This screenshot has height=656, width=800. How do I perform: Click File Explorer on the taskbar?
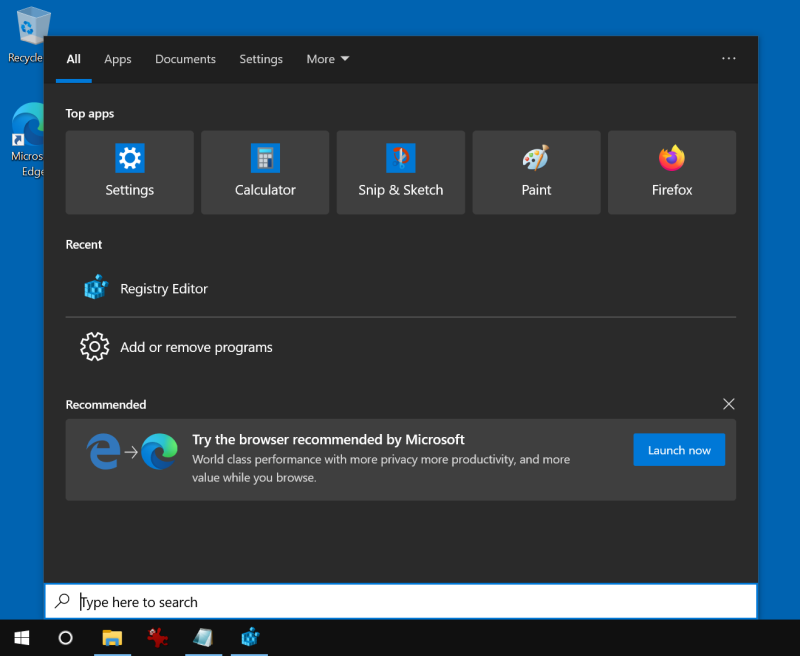[112, 637]
